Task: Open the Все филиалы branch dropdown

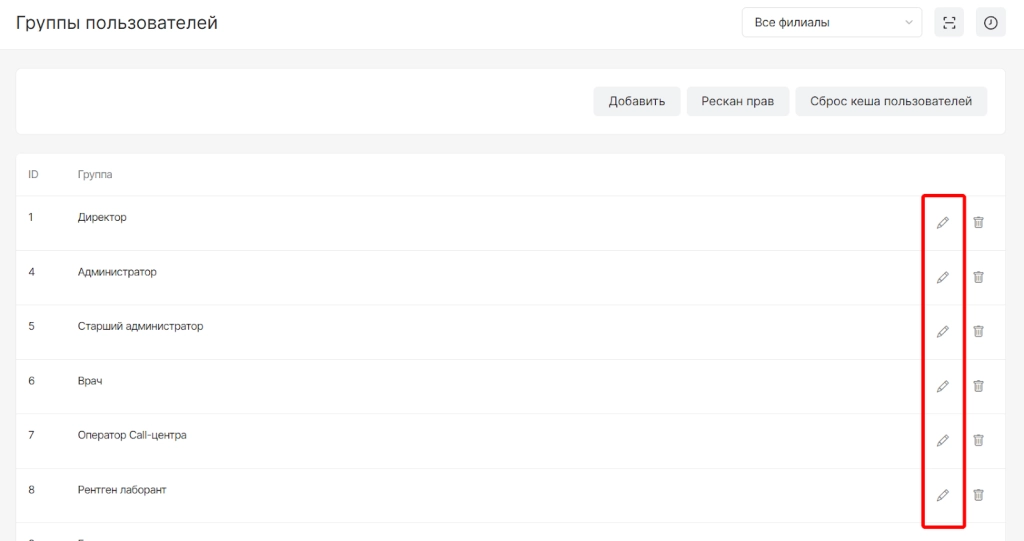Action: point(831,23)
